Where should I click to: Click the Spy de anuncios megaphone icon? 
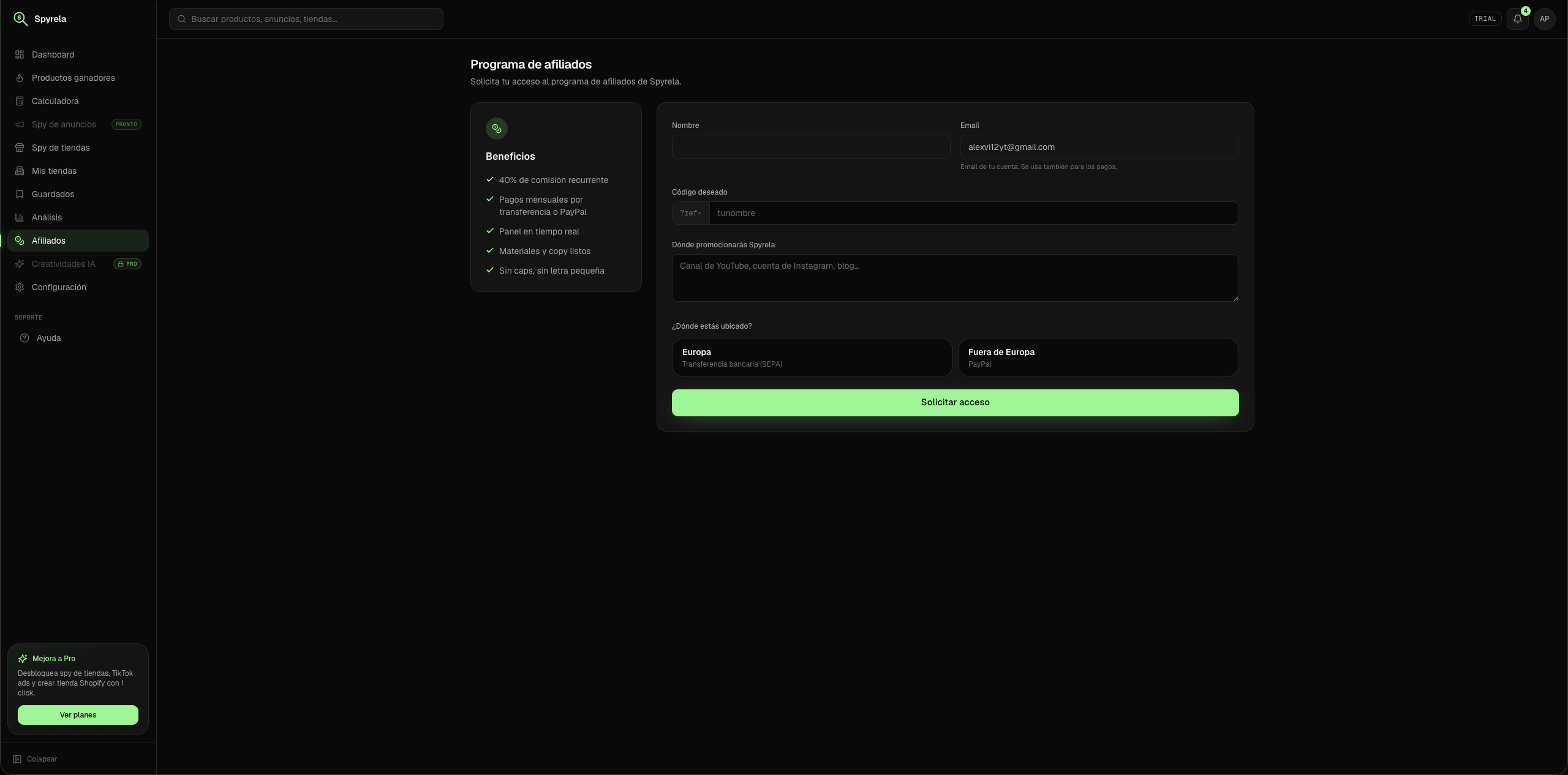pyautogui.click(x=20, y=124)
